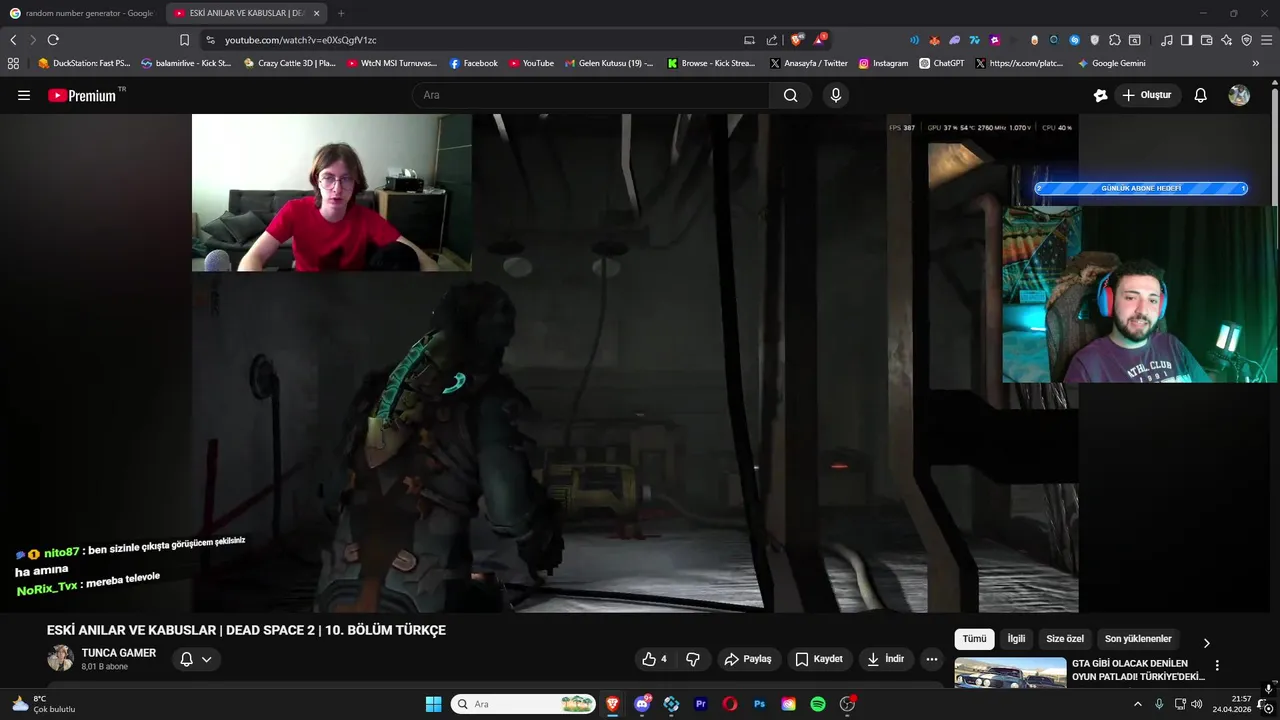Open options menu for the GTA video
The image size is (1280, 720).
(1217, 665)
